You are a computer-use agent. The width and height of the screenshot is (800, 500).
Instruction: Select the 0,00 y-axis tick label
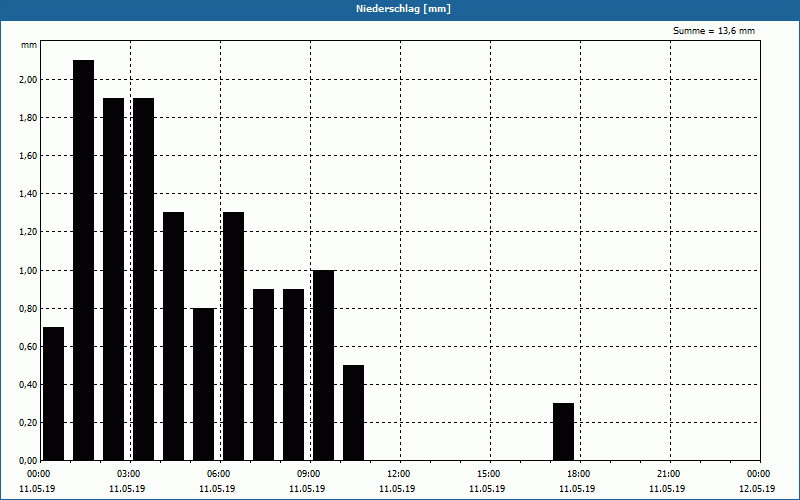[28, 461]
